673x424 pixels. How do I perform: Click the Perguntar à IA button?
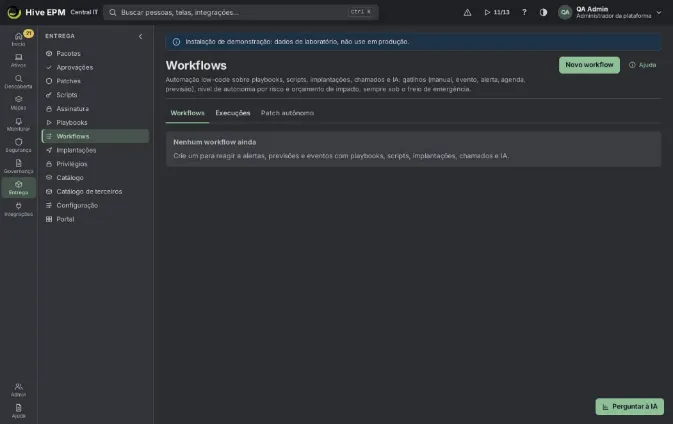pyautogui.click(x=629, y=406)
